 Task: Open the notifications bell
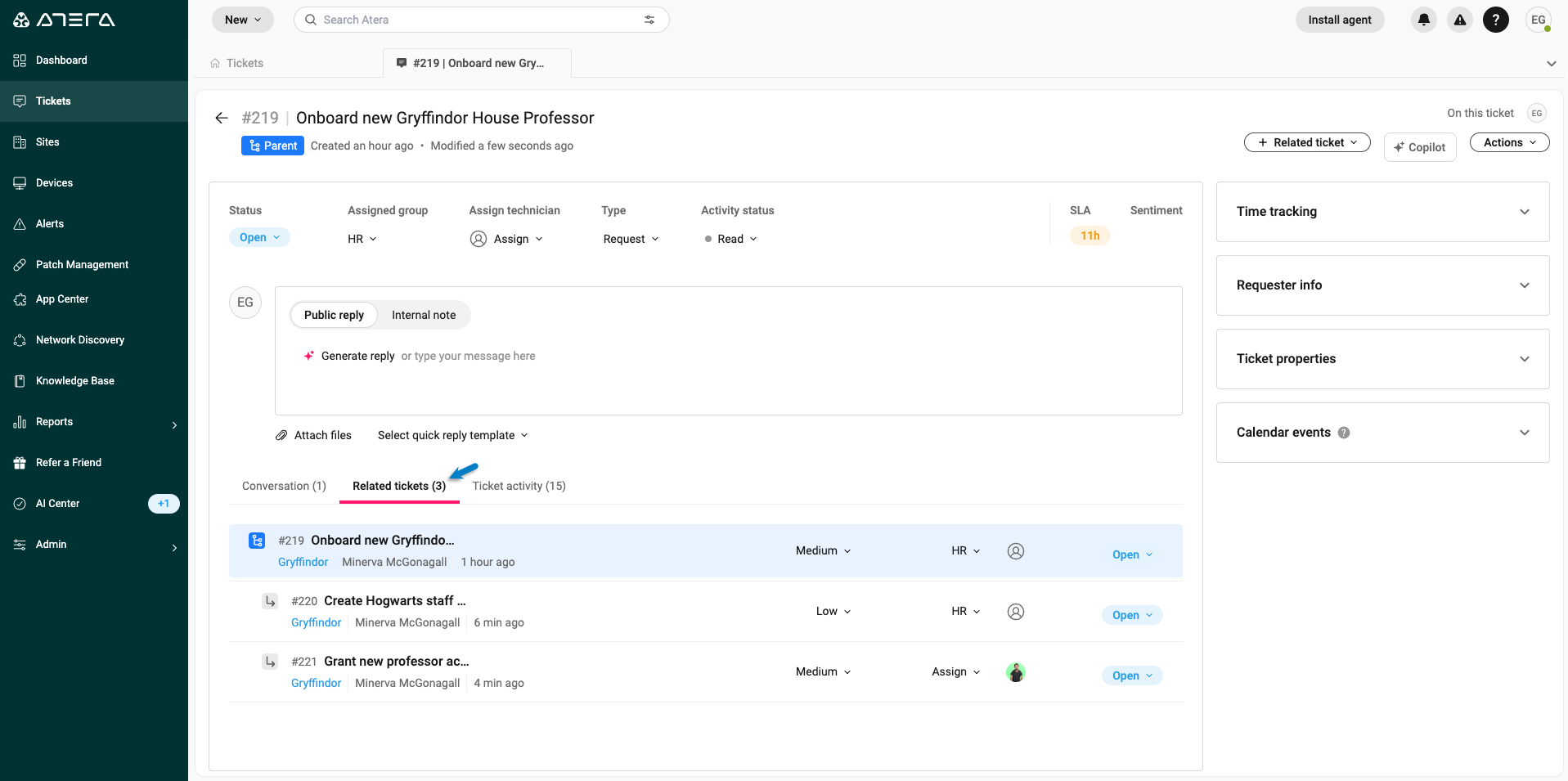tap(1424, 20)
